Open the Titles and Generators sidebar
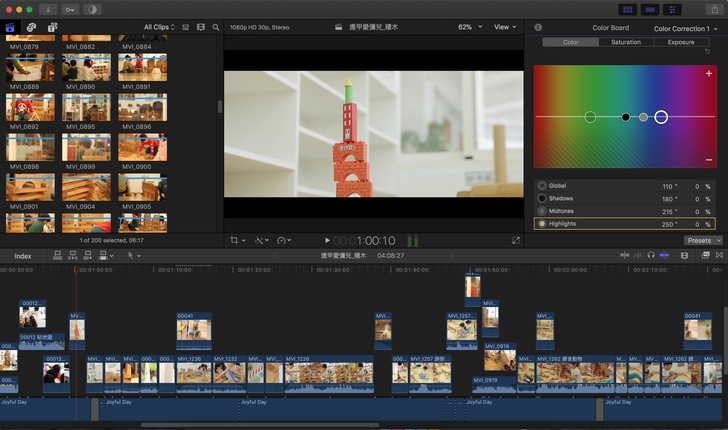The width and height of the screenshot is (728, 430). click(52, 27)
